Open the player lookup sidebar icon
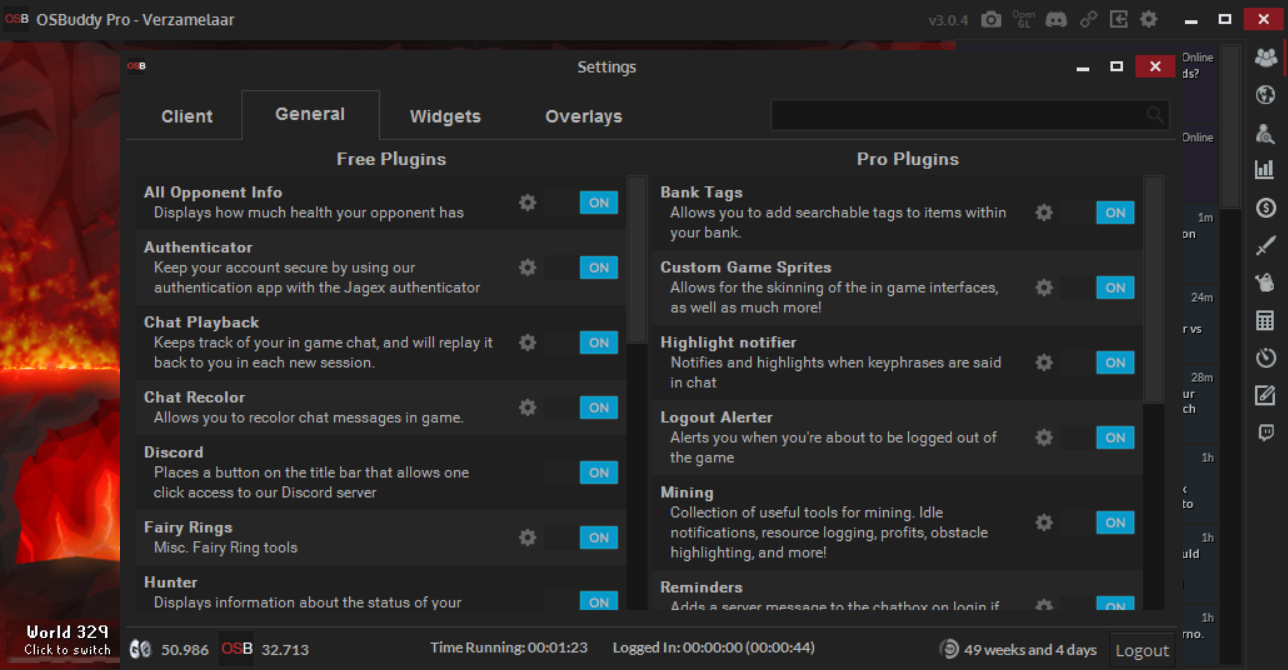This screenshot has width=1288, height=670. tap(1265, 133)
